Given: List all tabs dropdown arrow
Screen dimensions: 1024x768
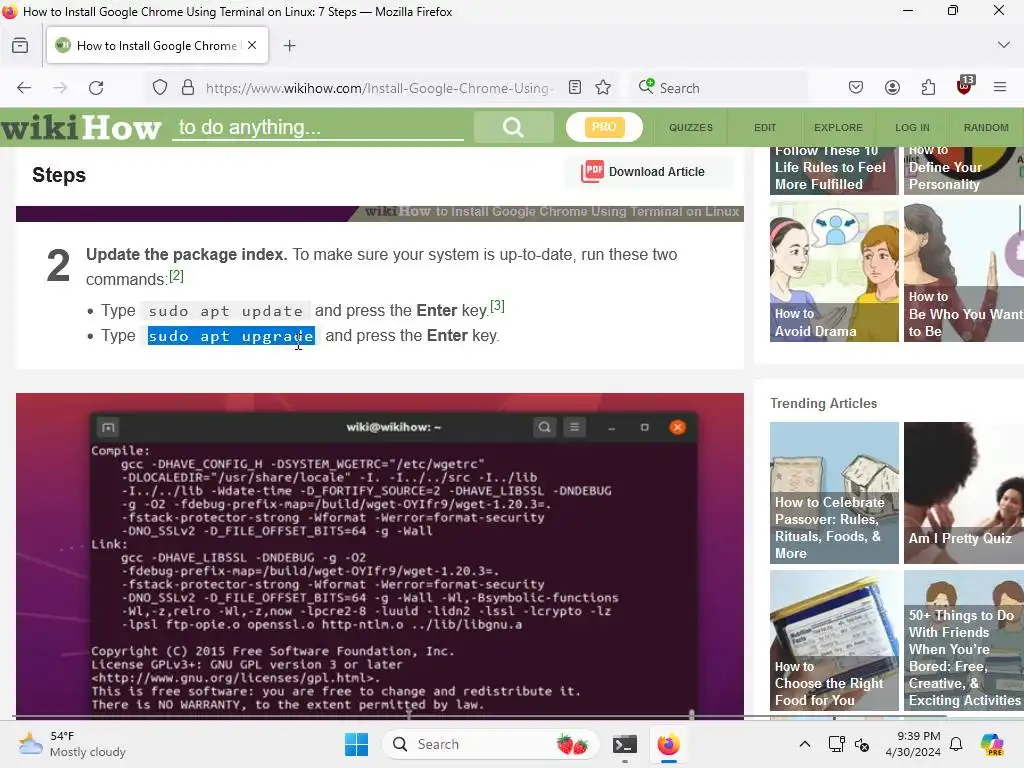Looking at the screenshot, I should [x=1004, y=45].
